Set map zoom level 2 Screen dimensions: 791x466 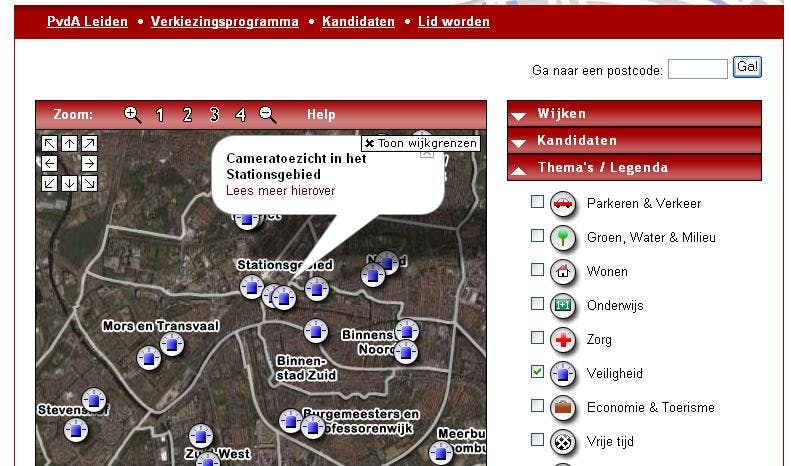click(187, 115)
